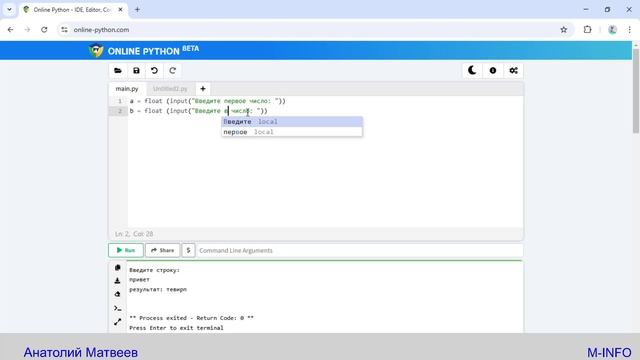Run the Python program

(126, 250)
